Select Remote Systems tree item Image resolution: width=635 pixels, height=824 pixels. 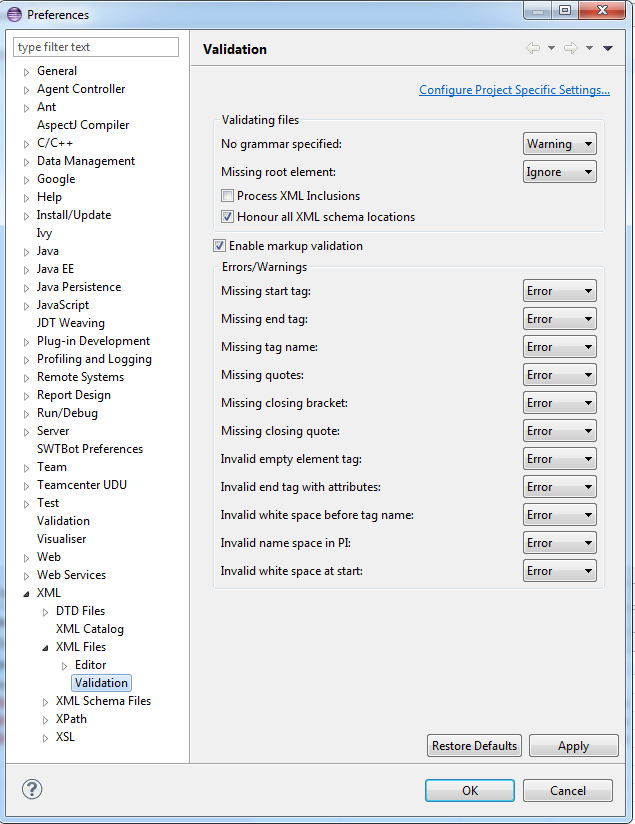click(80, 377)
